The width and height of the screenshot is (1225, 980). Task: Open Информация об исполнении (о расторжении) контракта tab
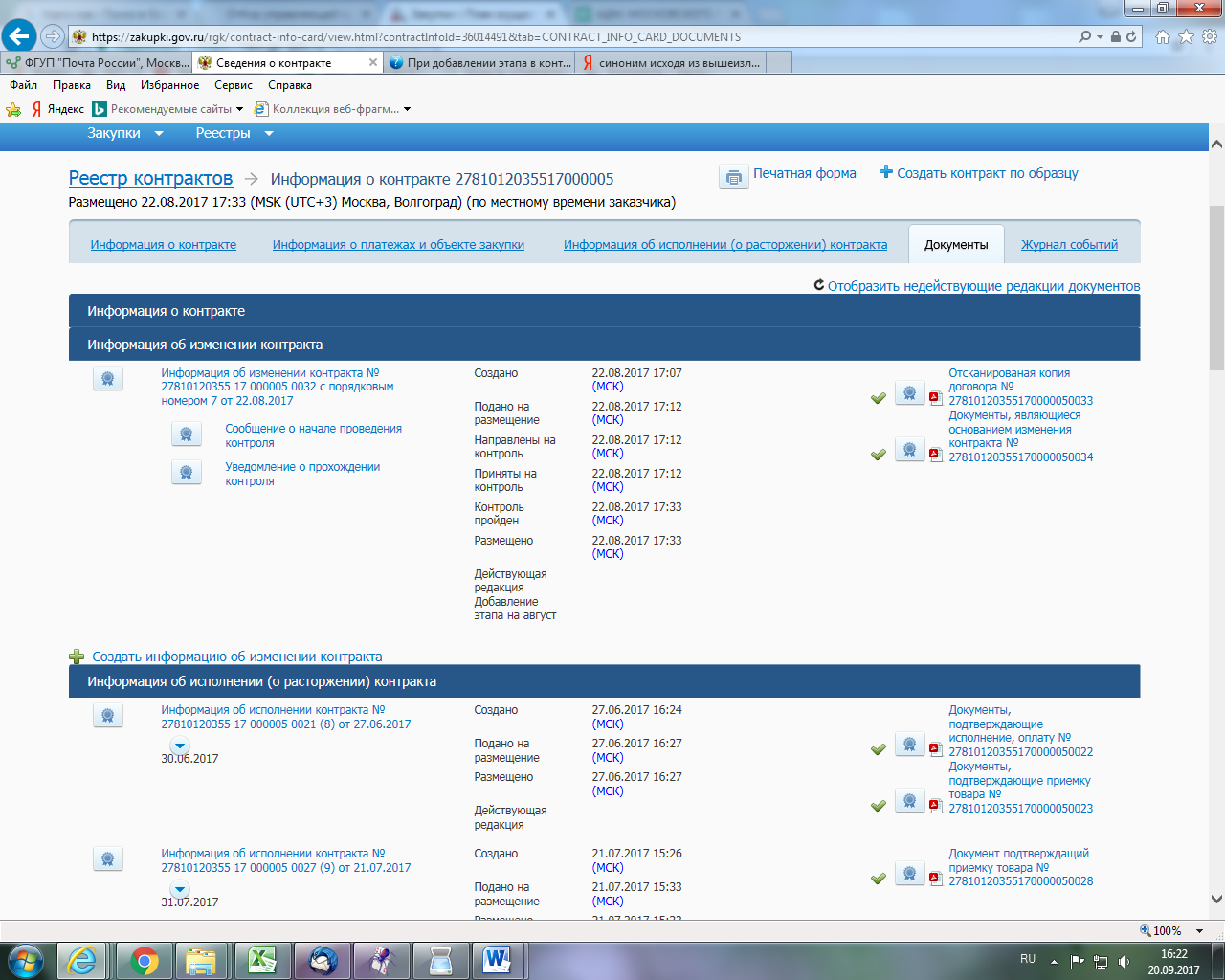[725, 245]
